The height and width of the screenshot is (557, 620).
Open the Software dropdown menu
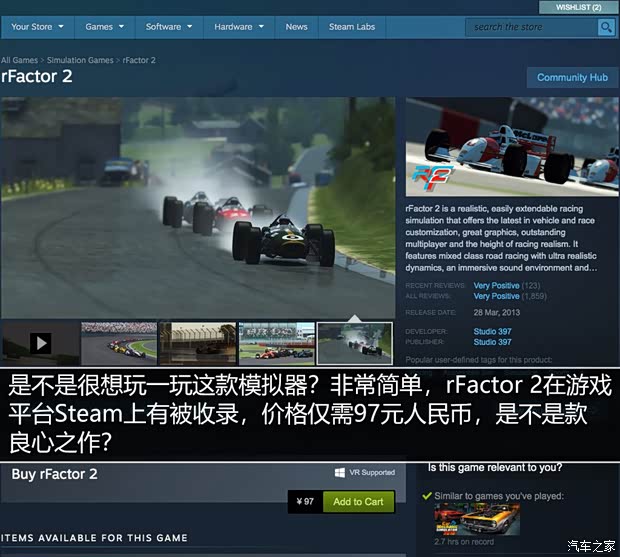click(168, 27)
